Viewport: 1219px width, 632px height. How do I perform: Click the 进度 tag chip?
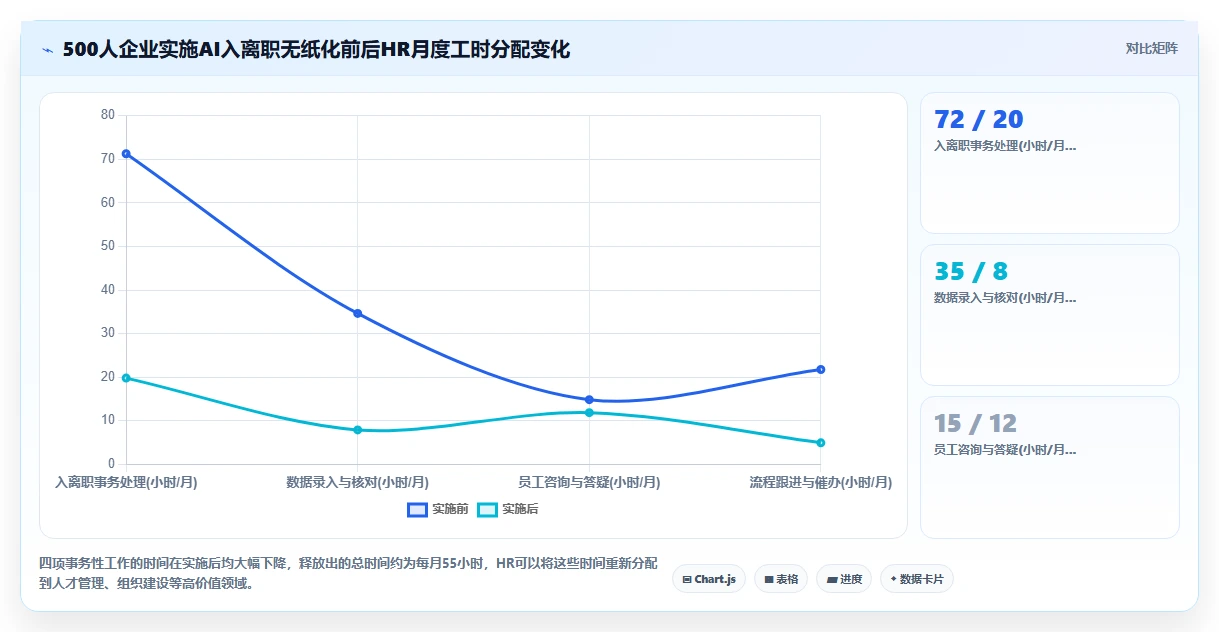click(x=844, y=579)
